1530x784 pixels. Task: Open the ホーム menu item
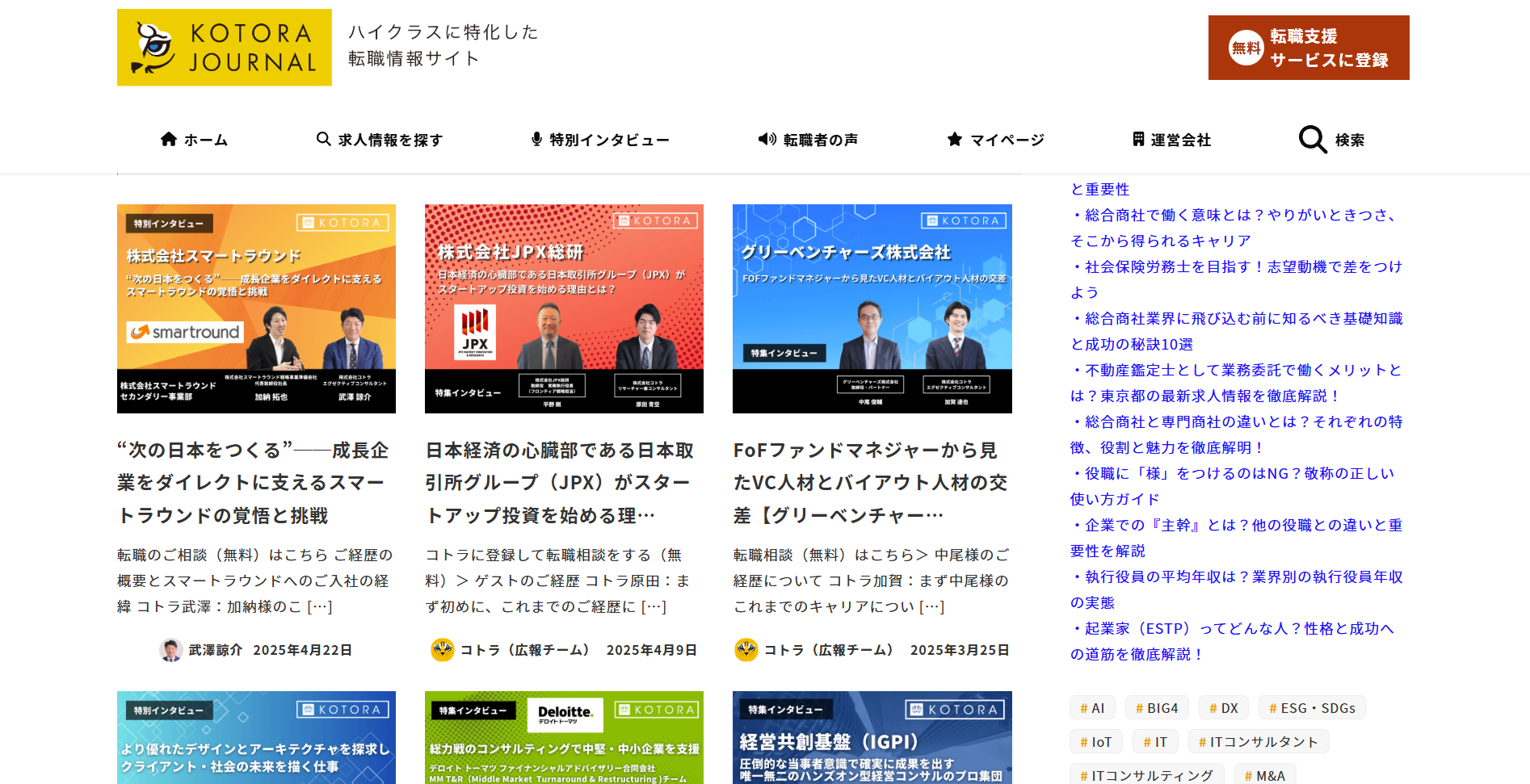coord(194,140)
